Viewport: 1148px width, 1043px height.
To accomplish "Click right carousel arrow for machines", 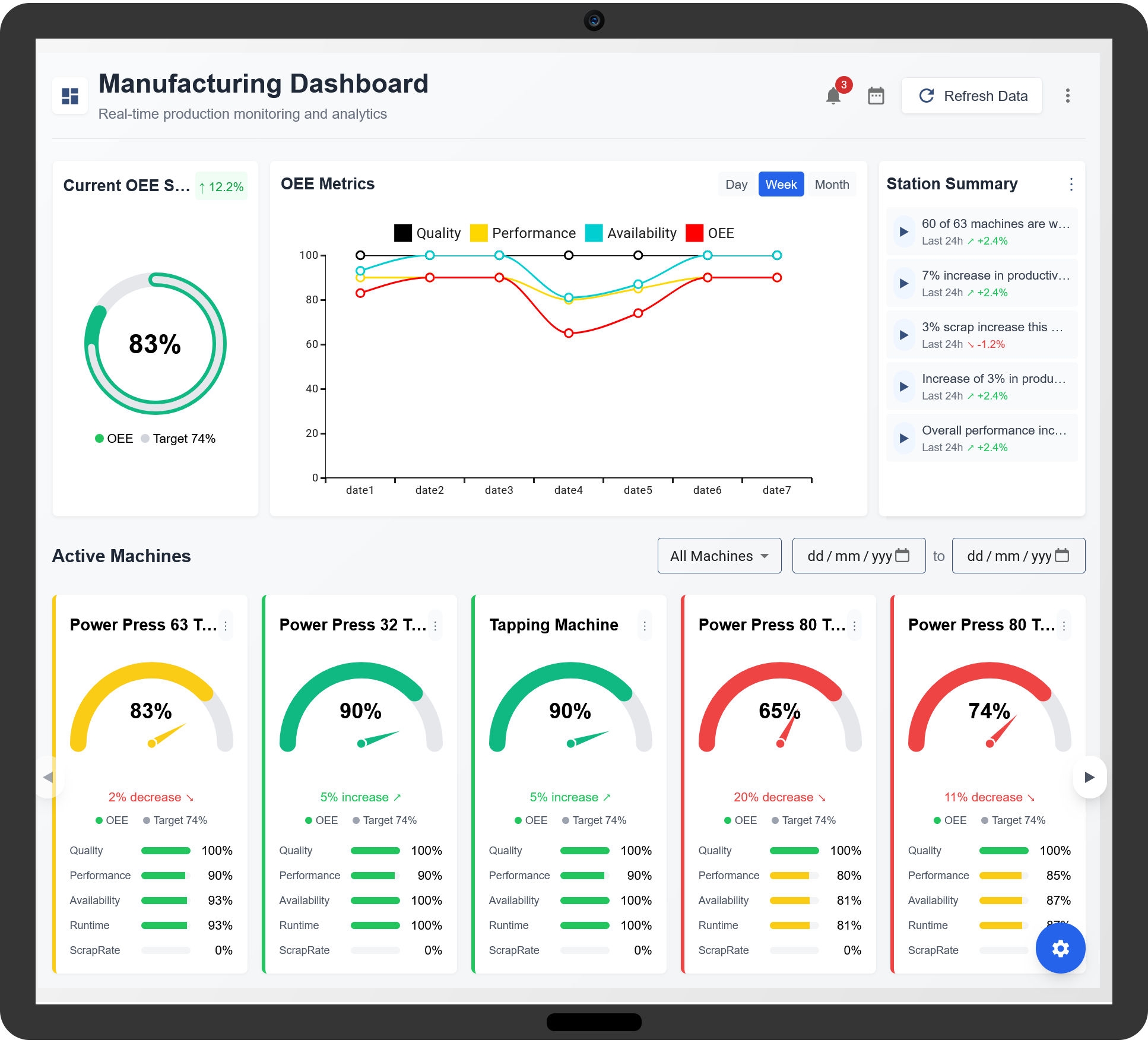I will (1089, 777).
